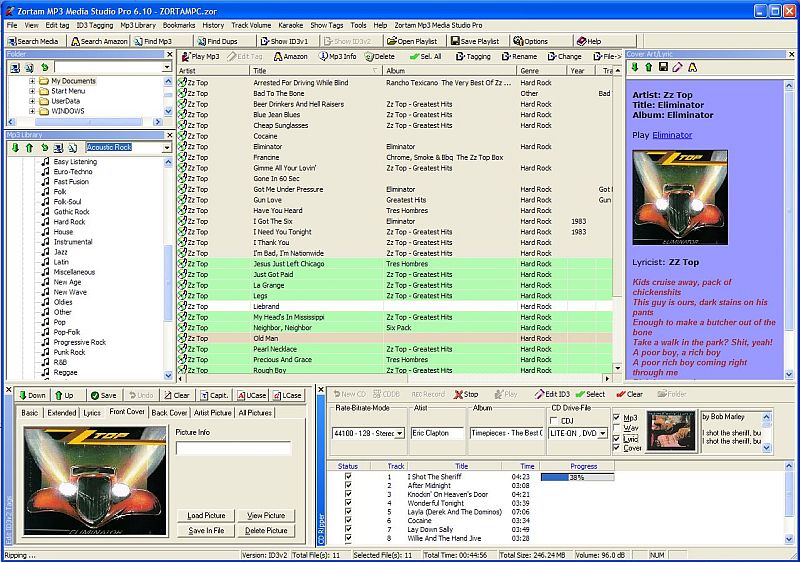The image size is (800, 562).
Task: Click the Edit ID3 icon in CD ripper
Action: pyautogui.click(x=552, y=394)
